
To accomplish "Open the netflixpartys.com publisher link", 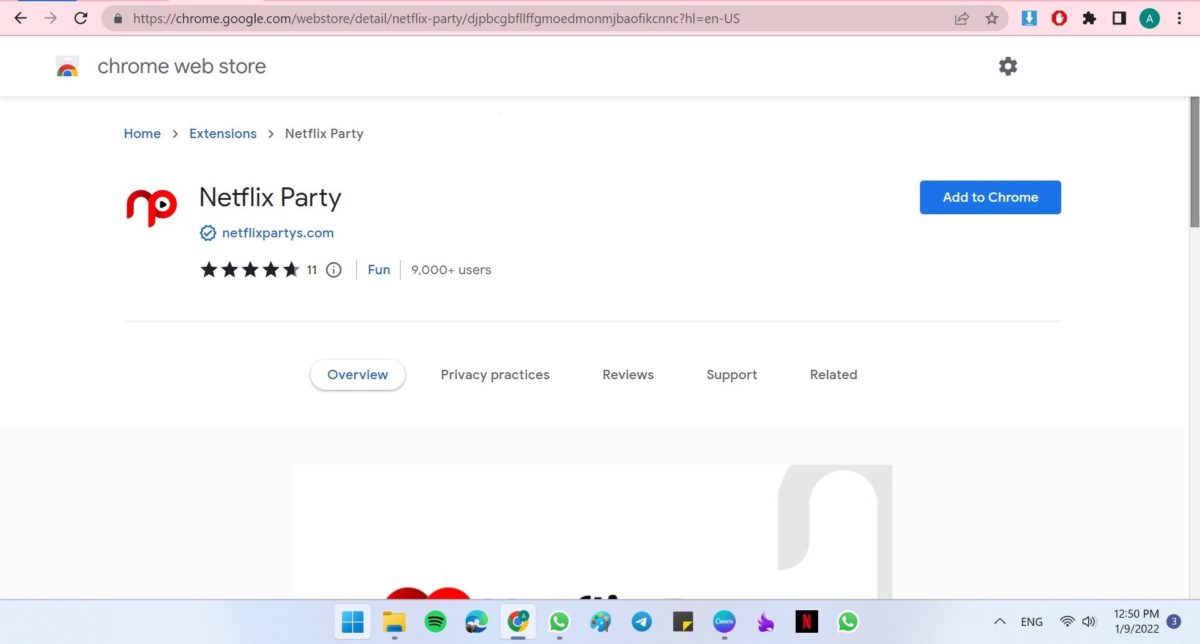I will (x=277, y=233).
